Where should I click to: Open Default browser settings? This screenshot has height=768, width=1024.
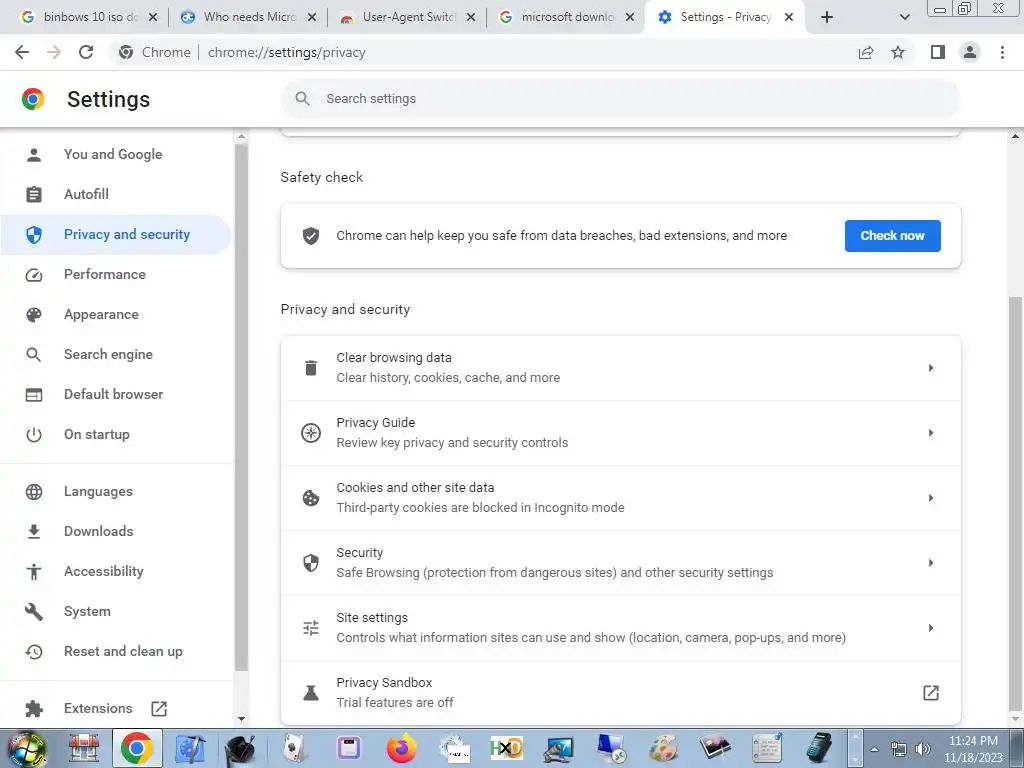tap(114, 394)
